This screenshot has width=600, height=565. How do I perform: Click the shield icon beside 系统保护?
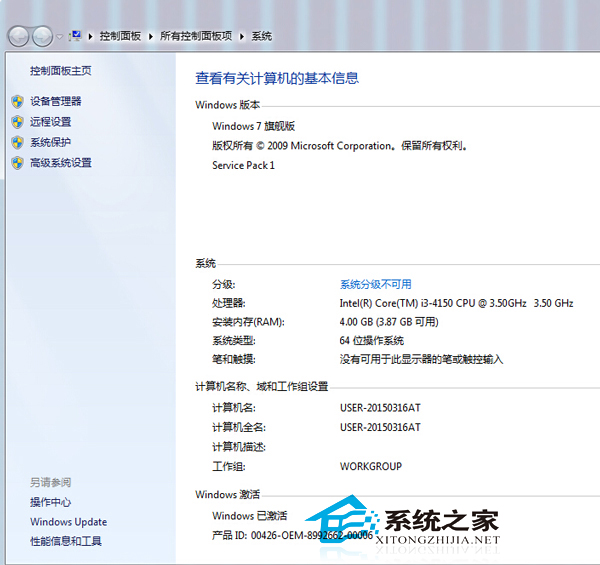18,143
